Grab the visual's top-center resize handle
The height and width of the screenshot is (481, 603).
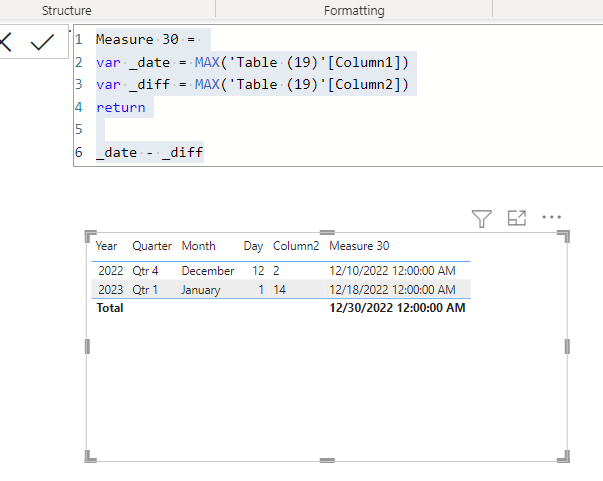click(x=327, y=232)
